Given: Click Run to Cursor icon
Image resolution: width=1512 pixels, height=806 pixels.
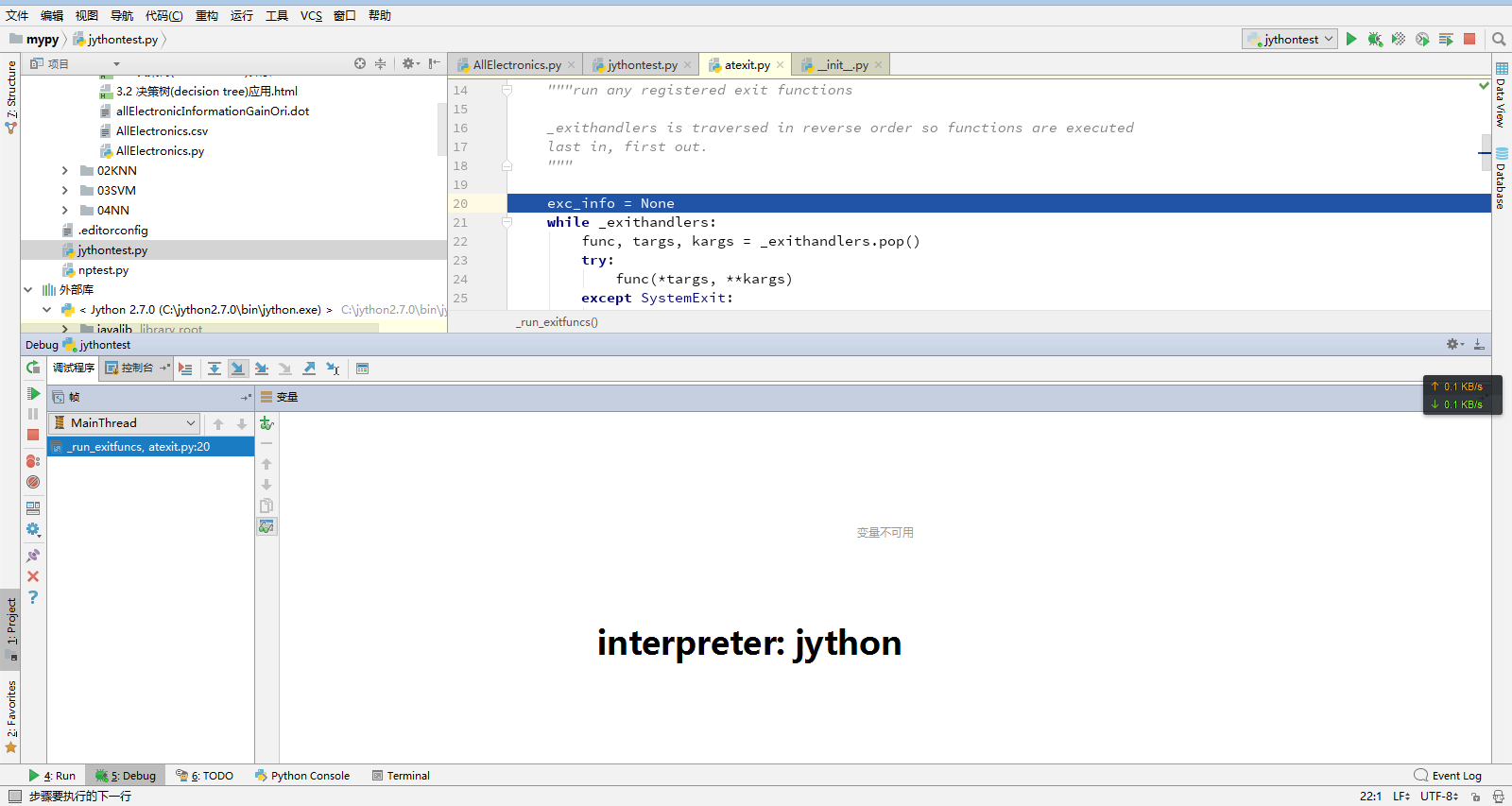Looking at the screenshot, I should (x=333, y=369).
